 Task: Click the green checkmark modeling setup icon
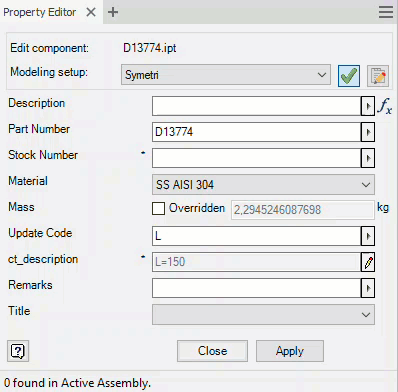click(349, 76)
